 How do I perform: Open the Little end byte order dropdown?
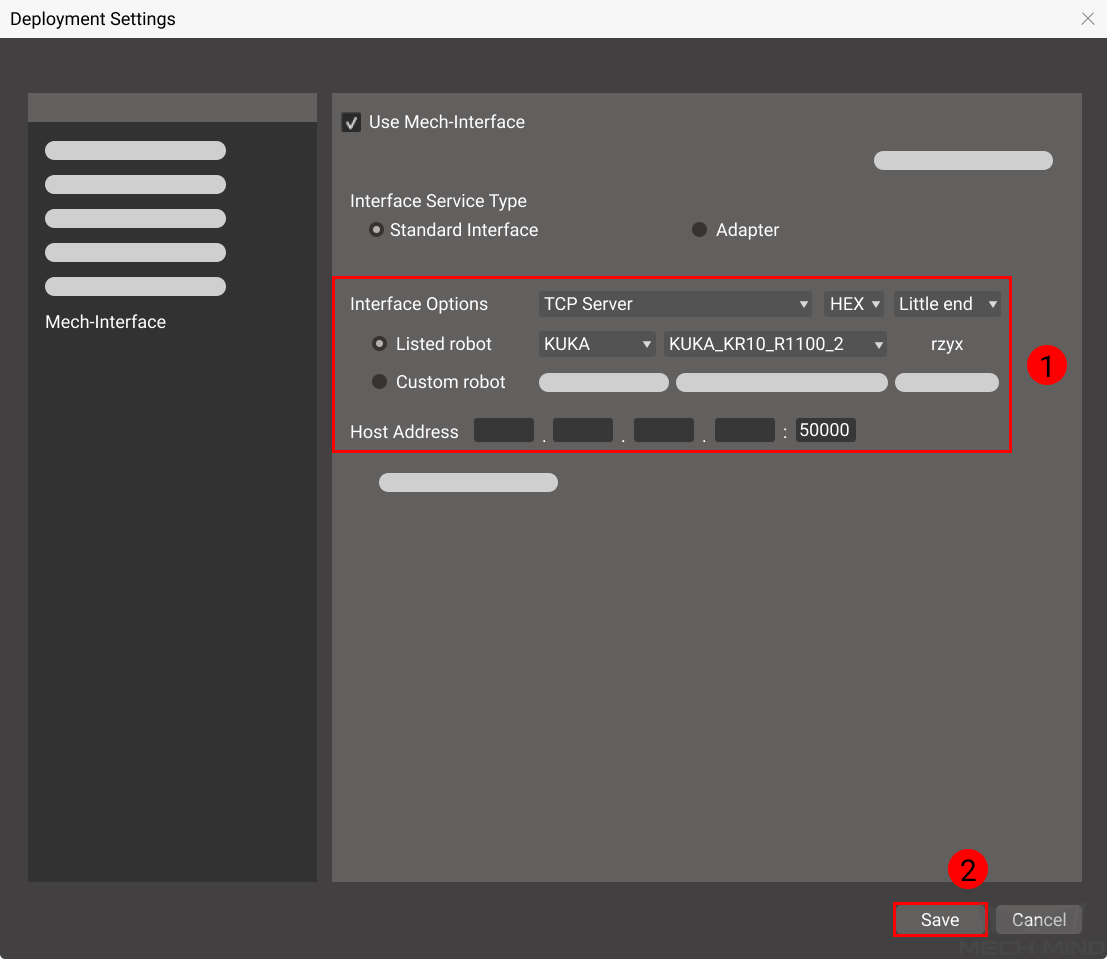947,304
